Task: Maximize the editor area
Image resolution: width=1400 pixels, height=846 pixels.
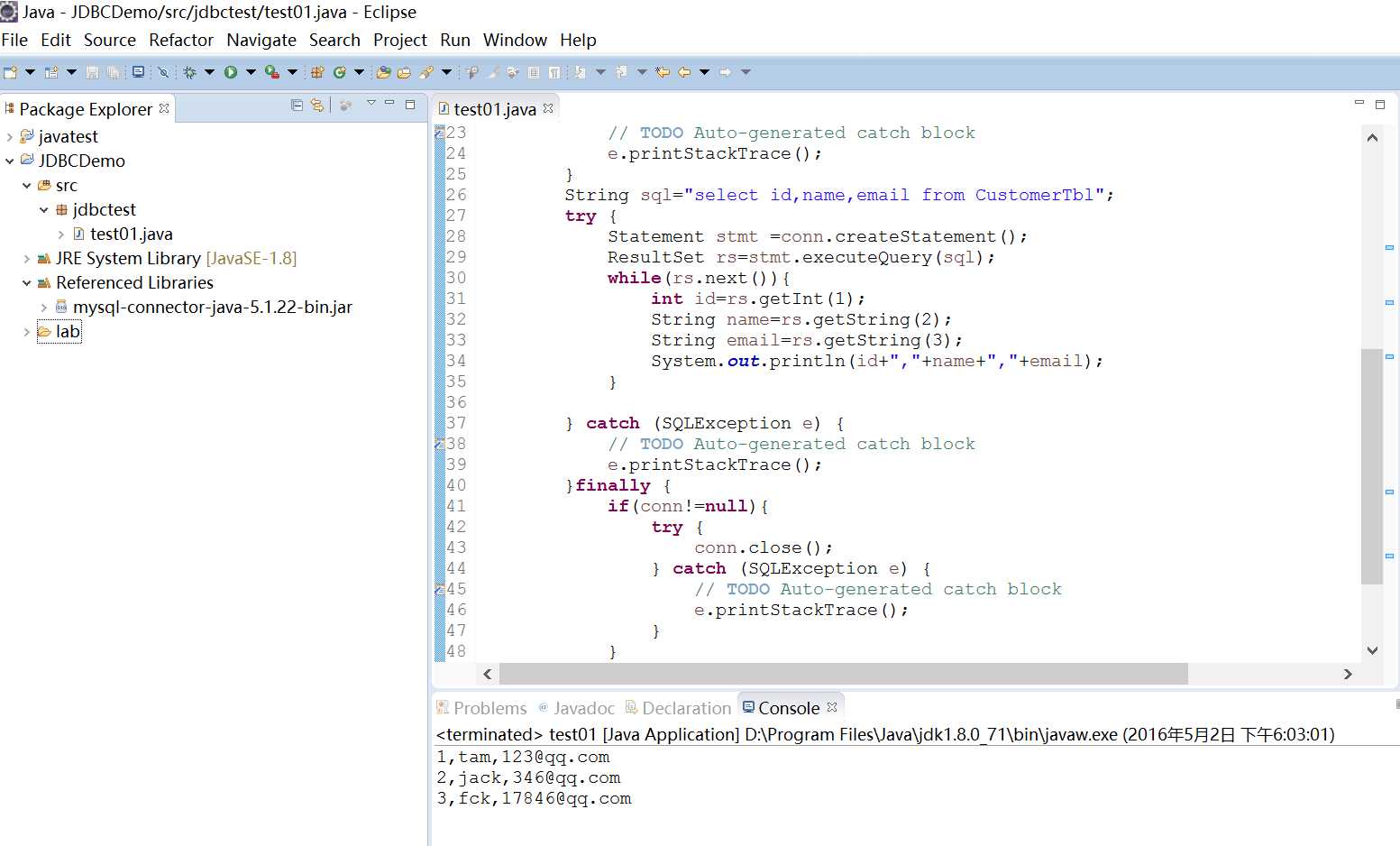Action: click(1379, 105)
